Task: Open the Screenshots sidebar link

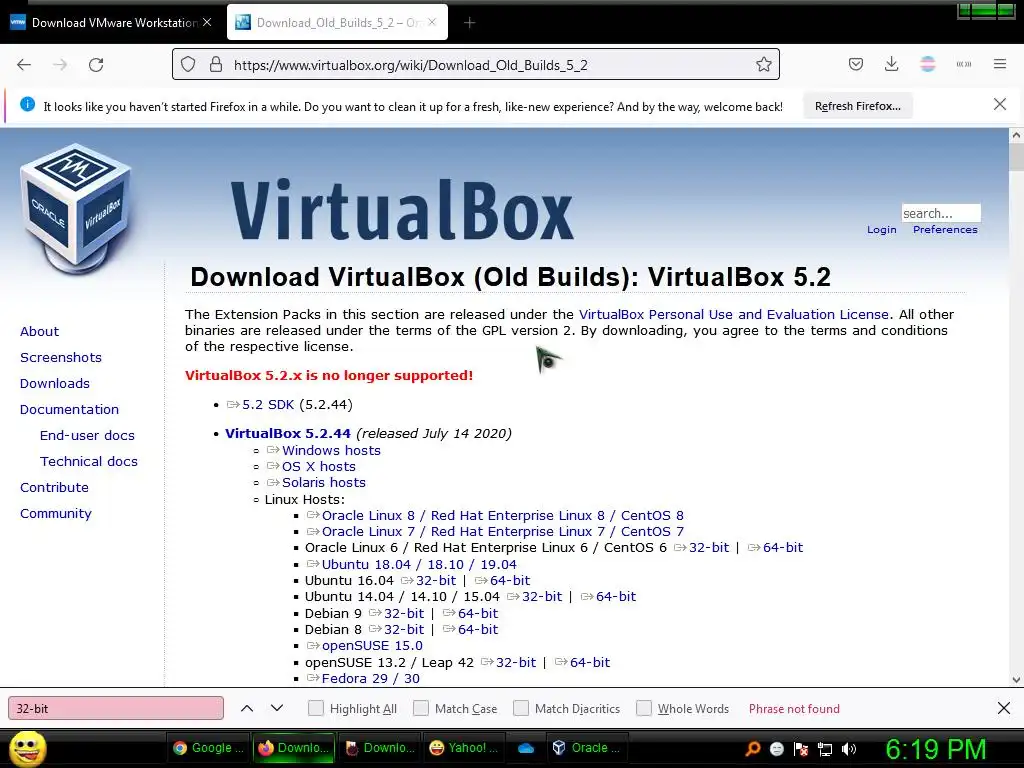Action: [x=61, y=358]
